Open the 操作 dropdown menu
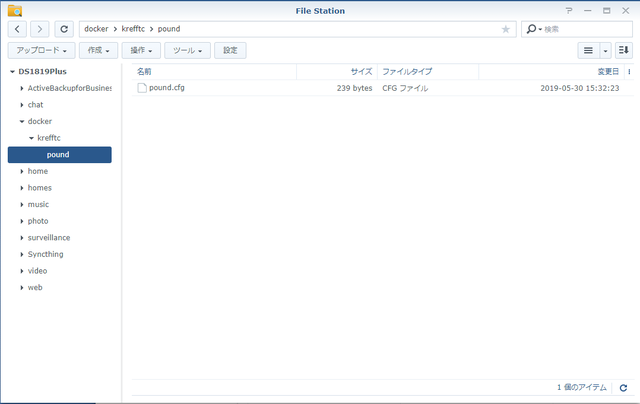This screenshot has height=404, width=640. (141, 50)
